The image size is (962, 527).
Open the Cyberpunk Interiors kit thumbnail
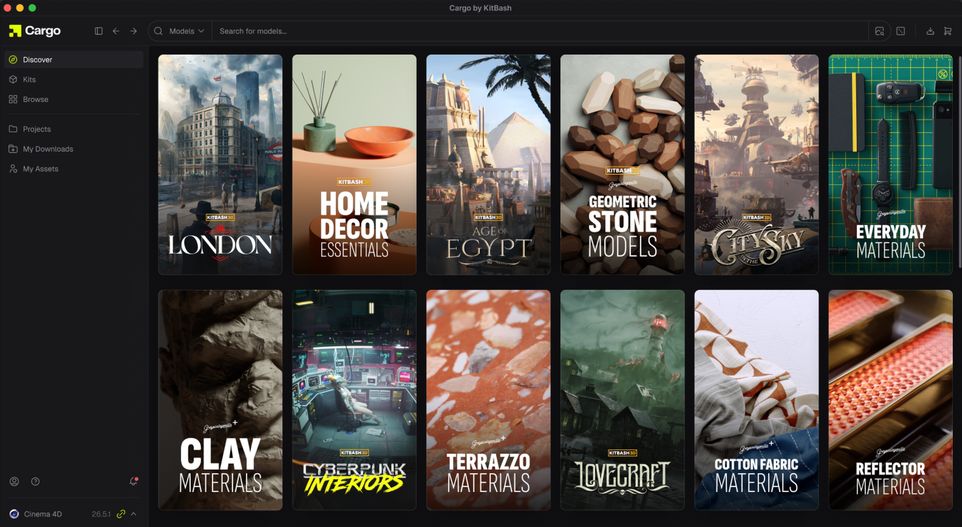pyautogui.click(x=354, y=400)
